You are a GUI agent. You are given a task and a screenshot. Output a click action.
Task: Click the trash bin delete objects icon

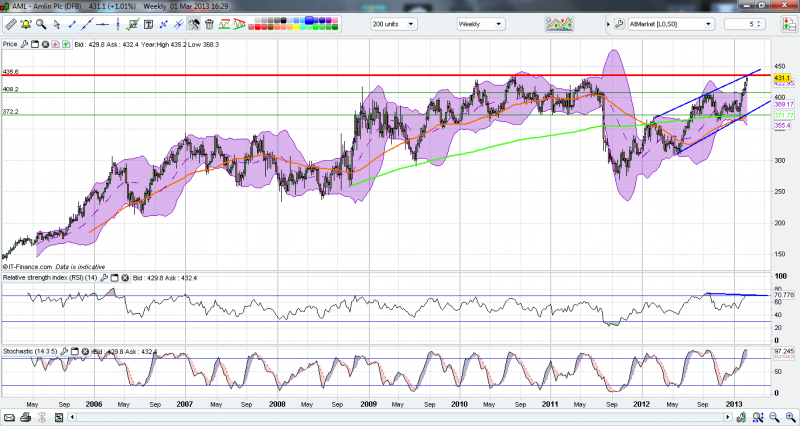coord(209,25)
